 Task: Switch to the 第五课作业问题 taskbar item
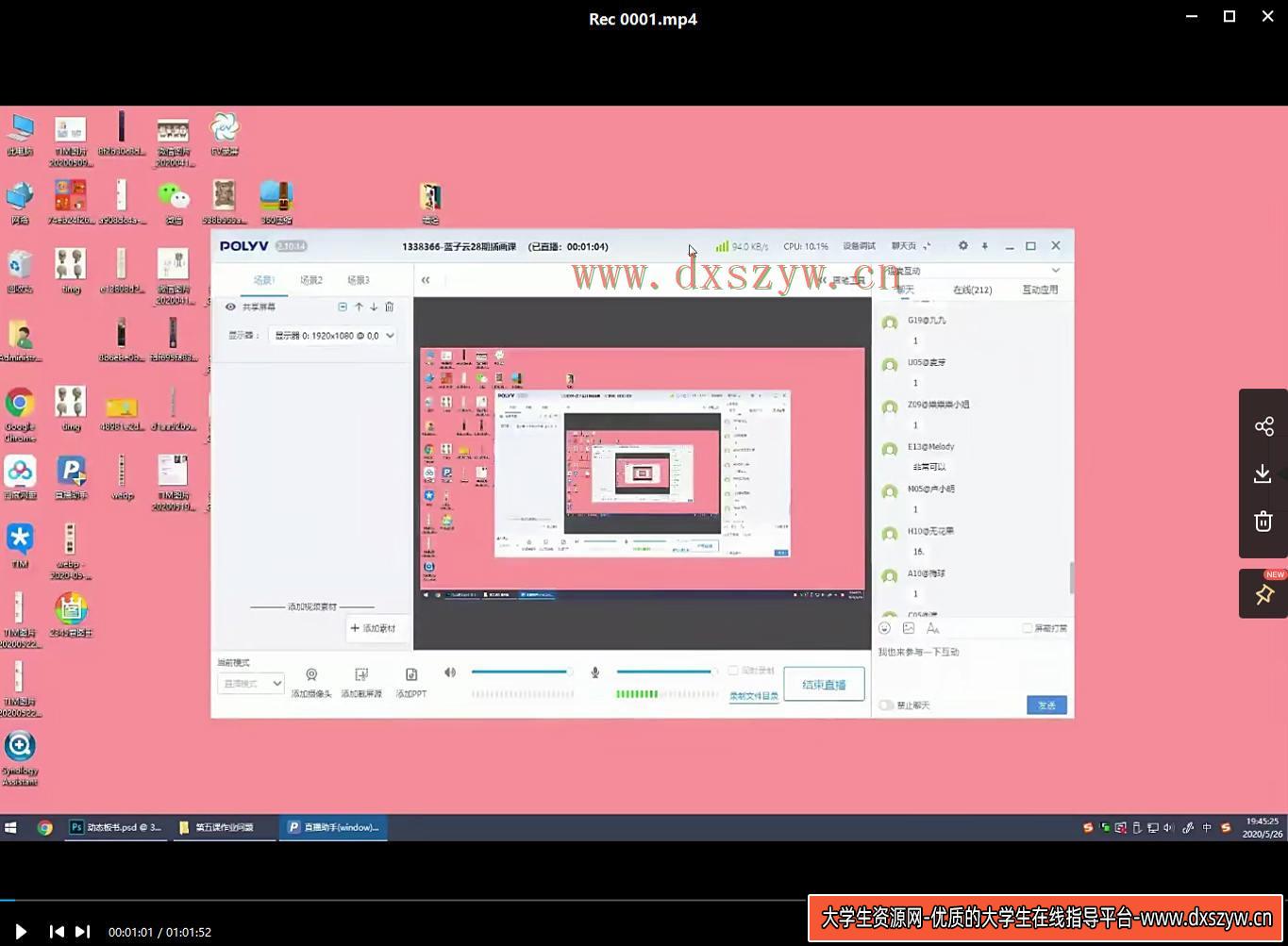click(x=224, y=827)
